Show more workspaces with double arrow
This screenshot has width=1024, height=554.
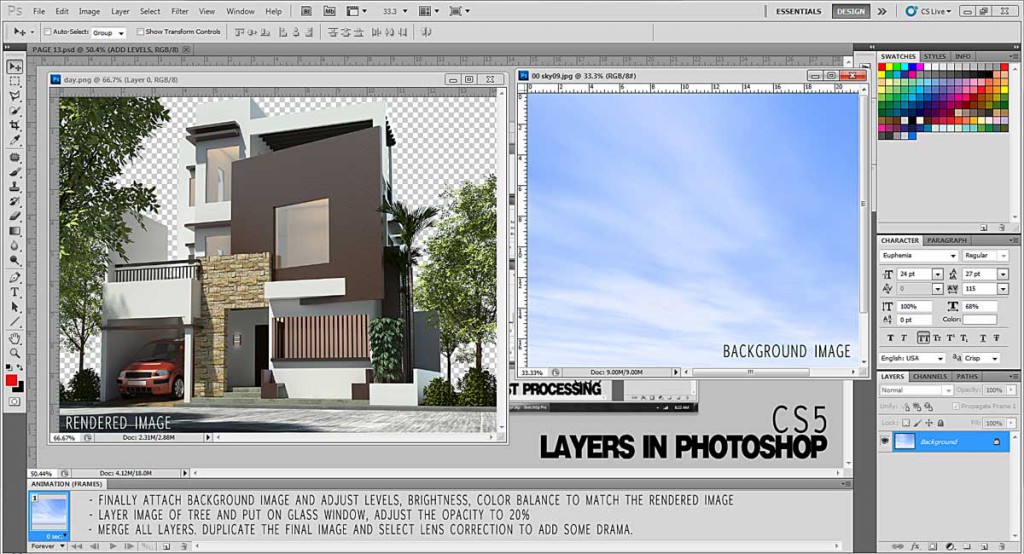[x=882, y=11]
